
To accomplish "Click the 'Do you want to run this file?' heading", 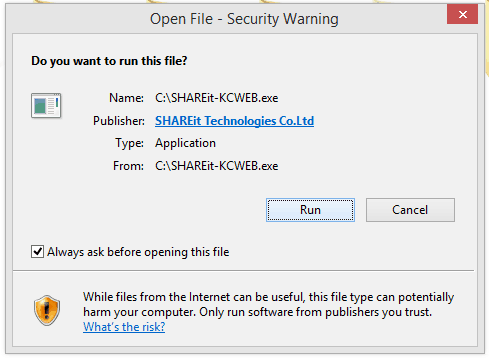I will point(109,61).
